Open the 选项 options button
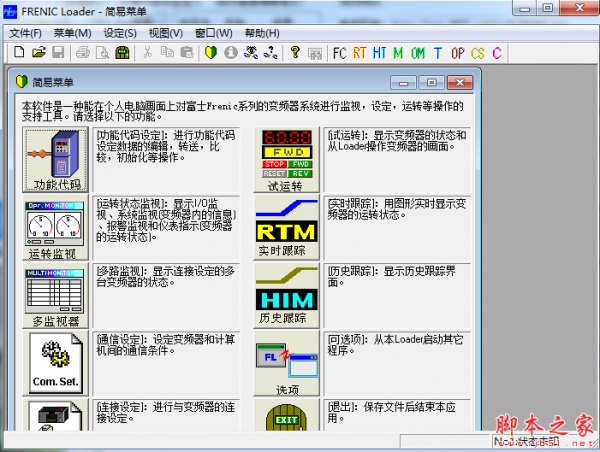The height and width of the screenshot is (452, 600). 287,363
